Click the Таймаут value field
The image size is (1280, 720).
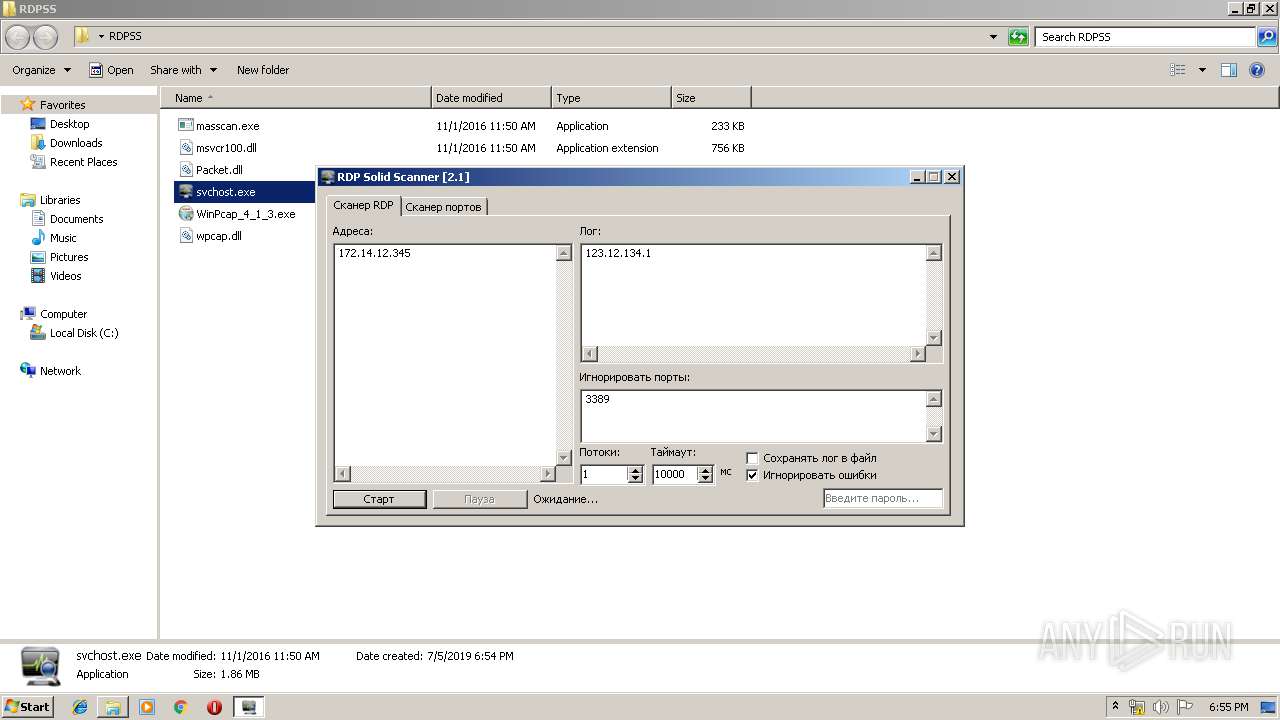click(x=675, y=475)
